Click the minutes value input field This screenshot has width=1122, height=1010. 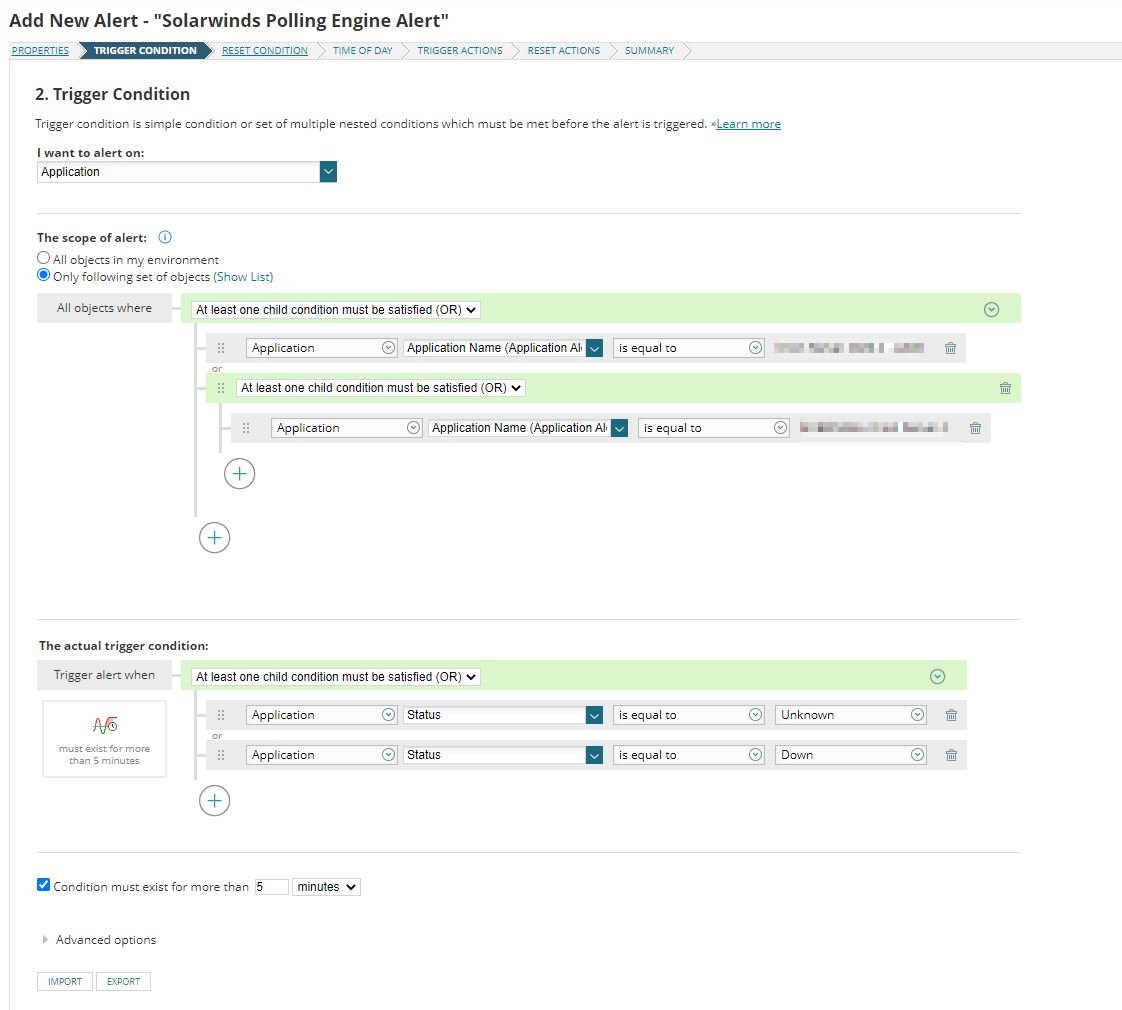point(272,887)
